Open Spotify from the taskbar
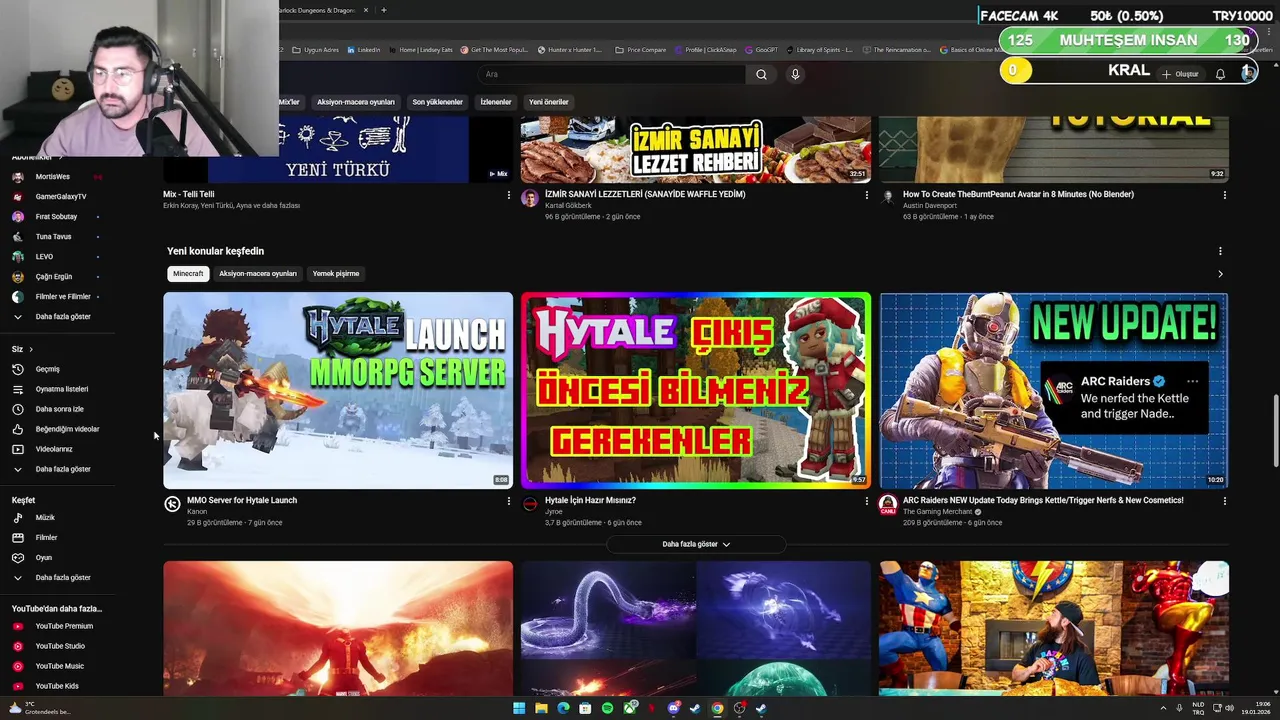Screen dimensions: 1280x720 click(607, 708)
